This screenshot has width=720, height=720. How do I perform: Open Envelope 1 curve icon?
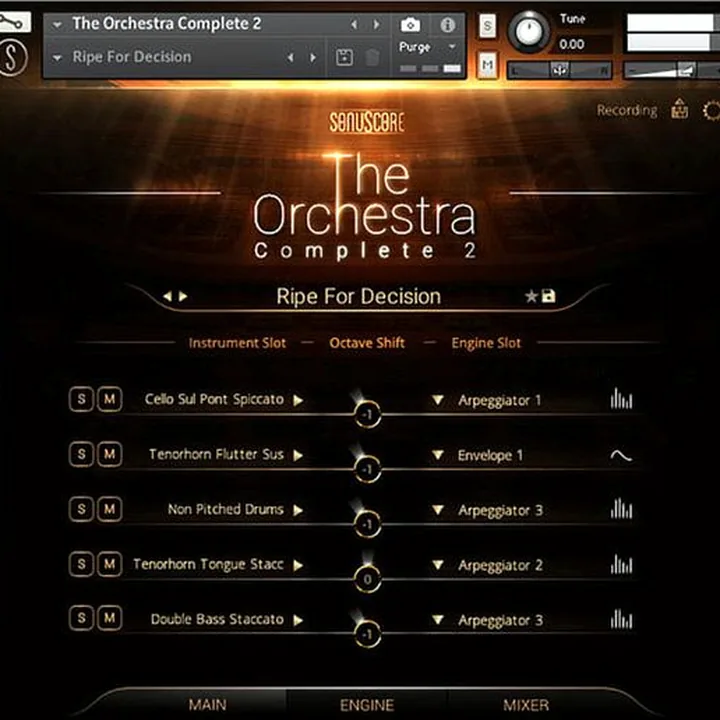621,455
